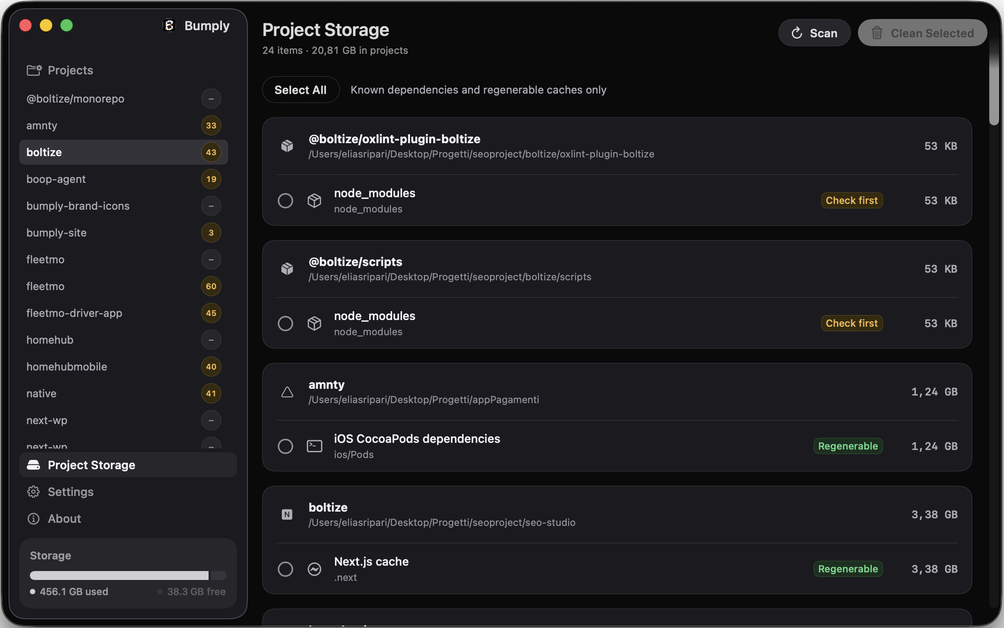Screen dimensions: 1004x628
Task: Click the @boltize/scripts folder path text
Action: point(449,277)
